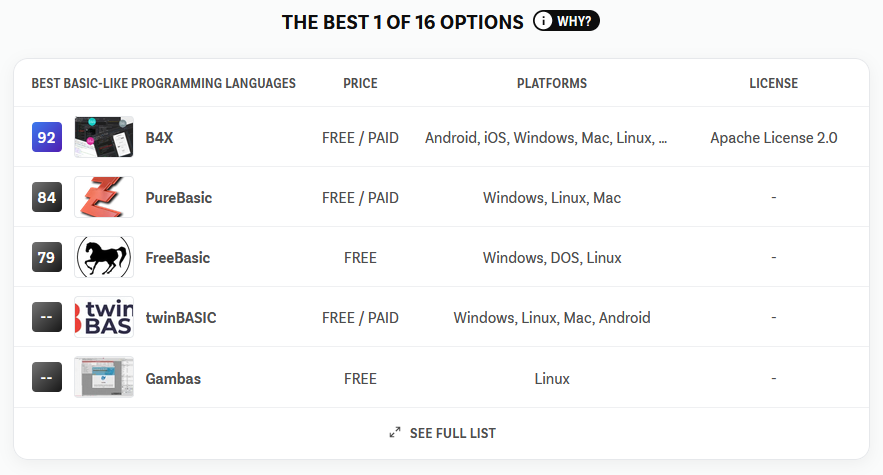This screenshot has height=475, width=883.
Task: Click the info icon next to WHY?
Action: pyautogui.click(x=543, y=21)
